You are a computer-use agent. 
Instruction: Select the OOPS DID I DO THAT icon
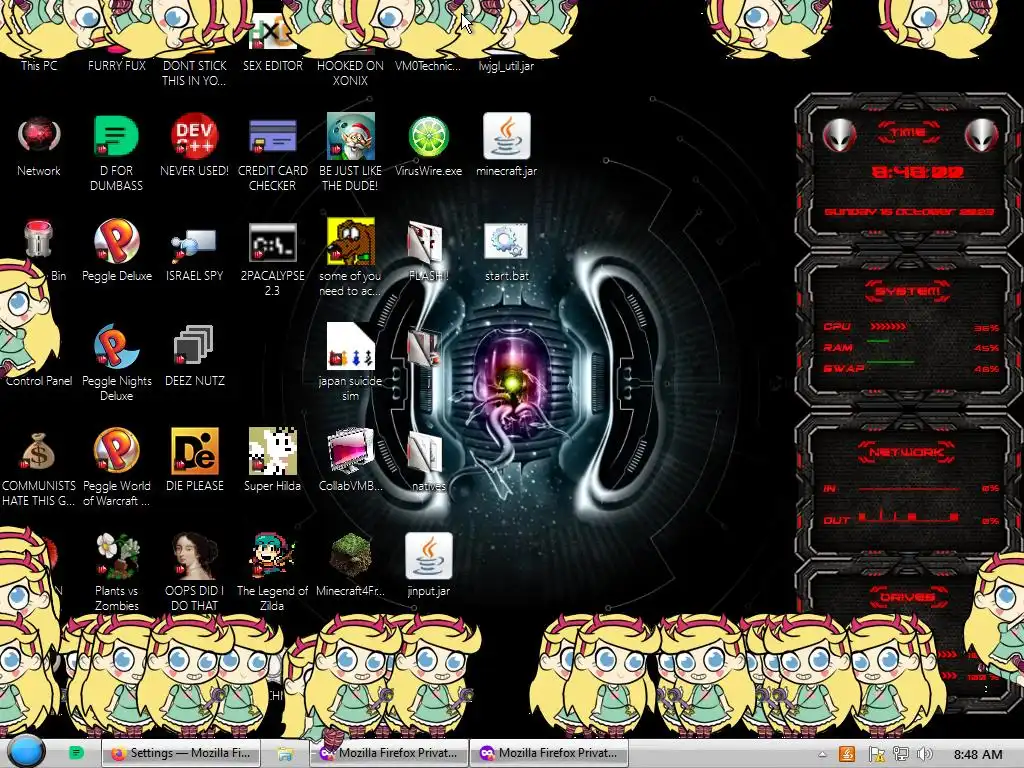point(194,556)
